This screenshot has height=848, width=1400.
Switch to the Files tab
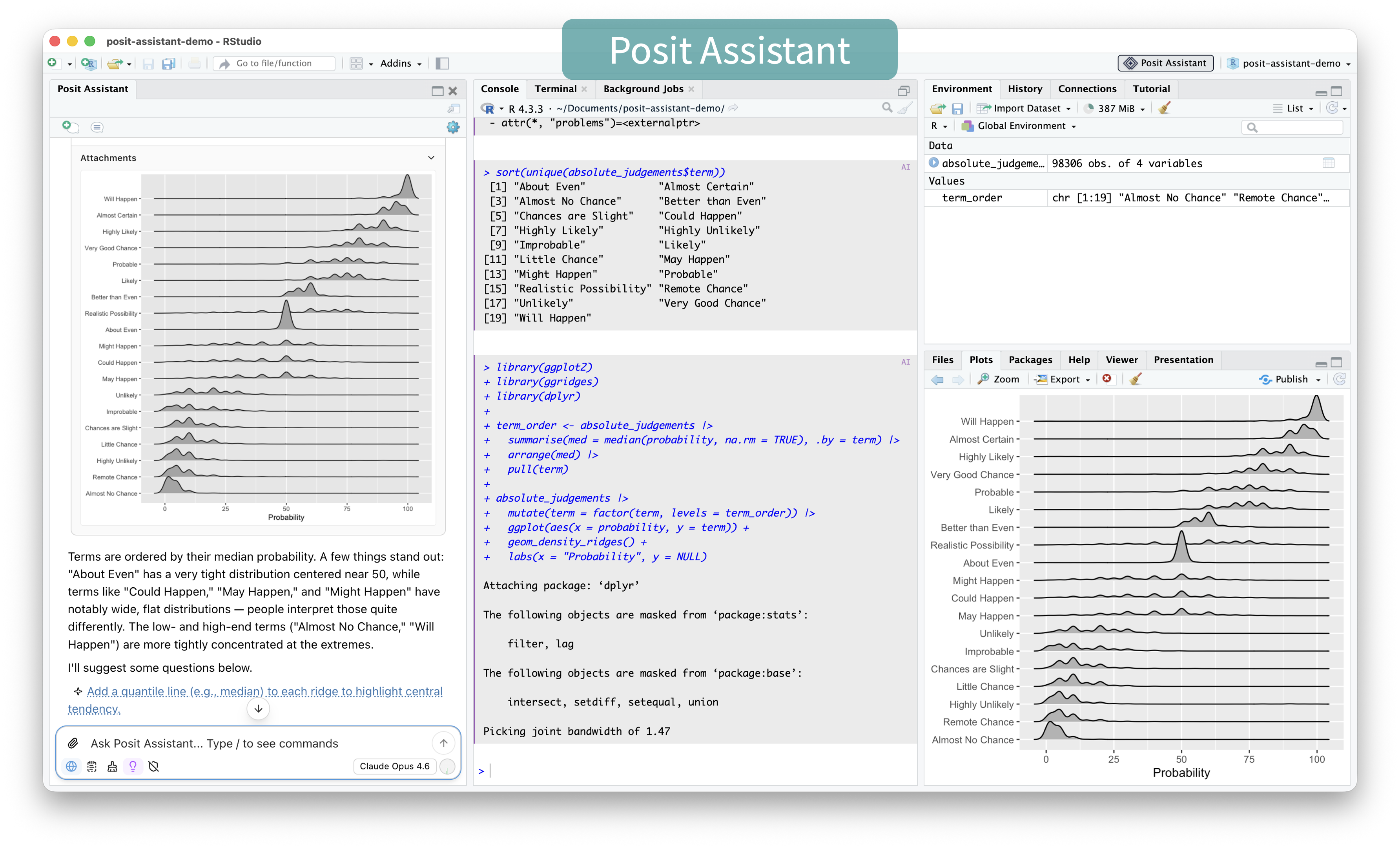coord(942,360)
